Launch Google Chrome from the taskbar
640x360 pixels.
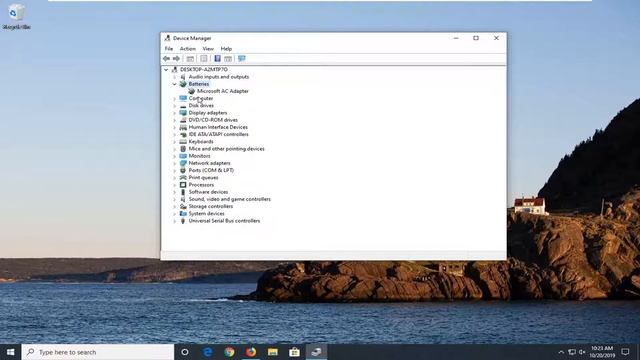pos(229,352)
